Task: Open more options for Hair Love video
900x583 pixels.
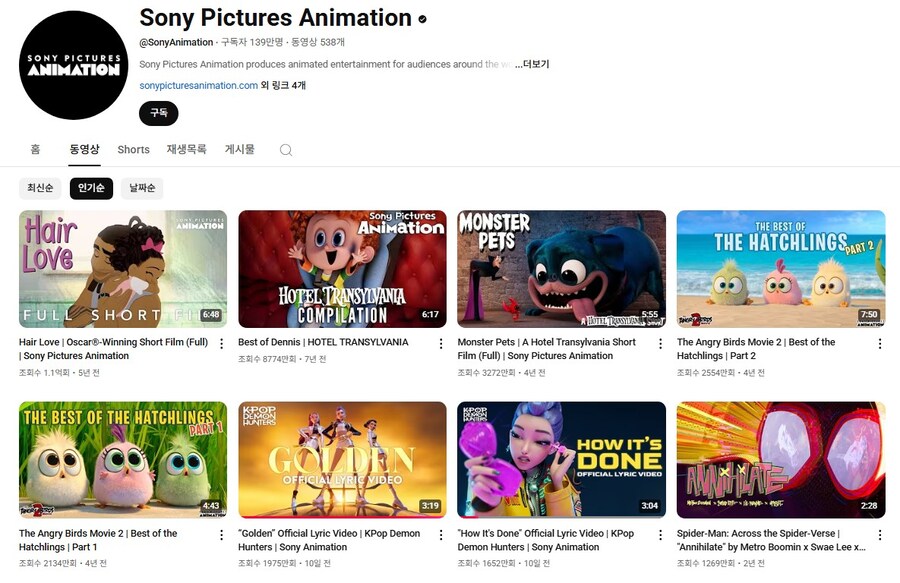Action: point(222,344)
